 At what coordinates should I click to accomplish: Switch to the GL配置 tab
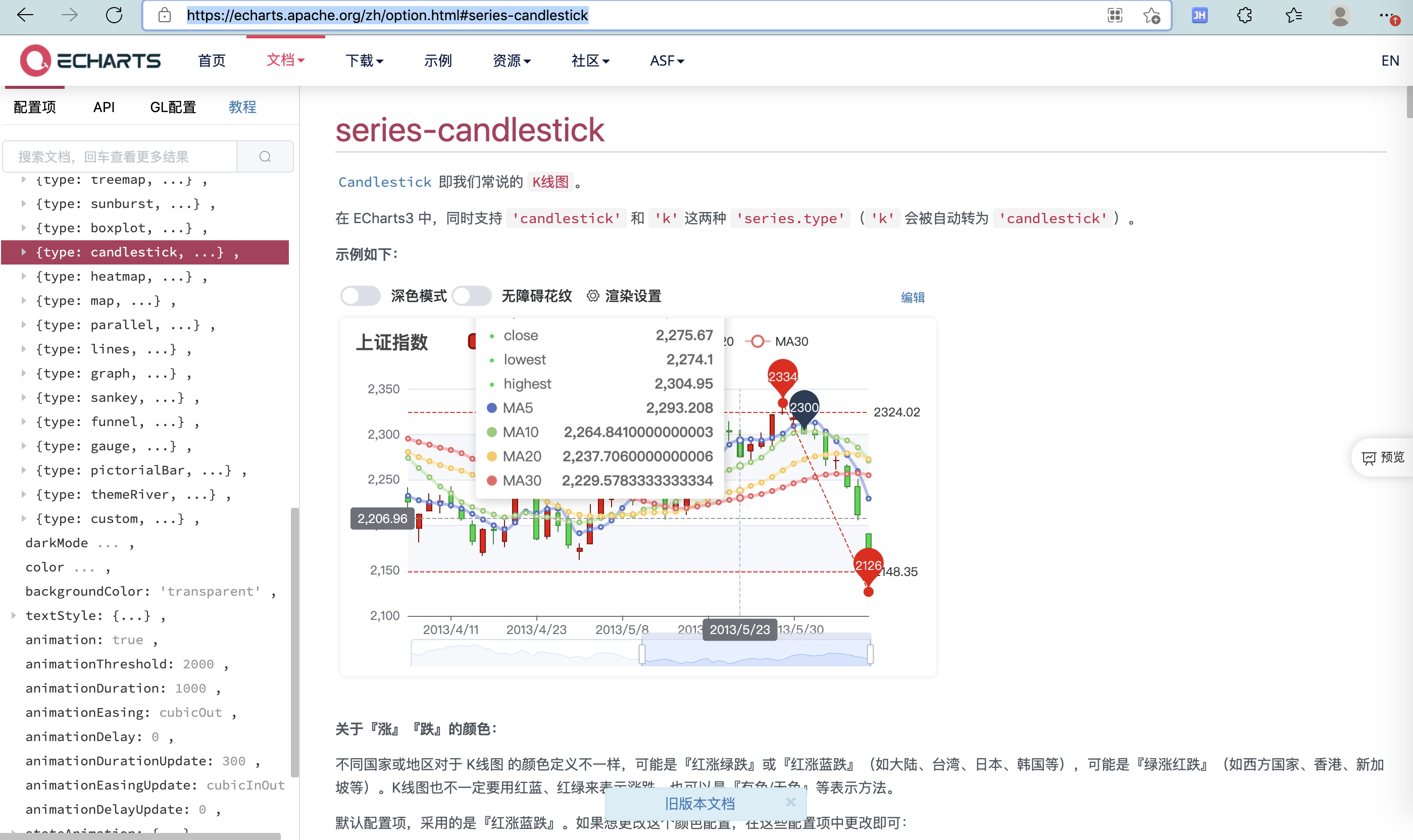(173, 107)
